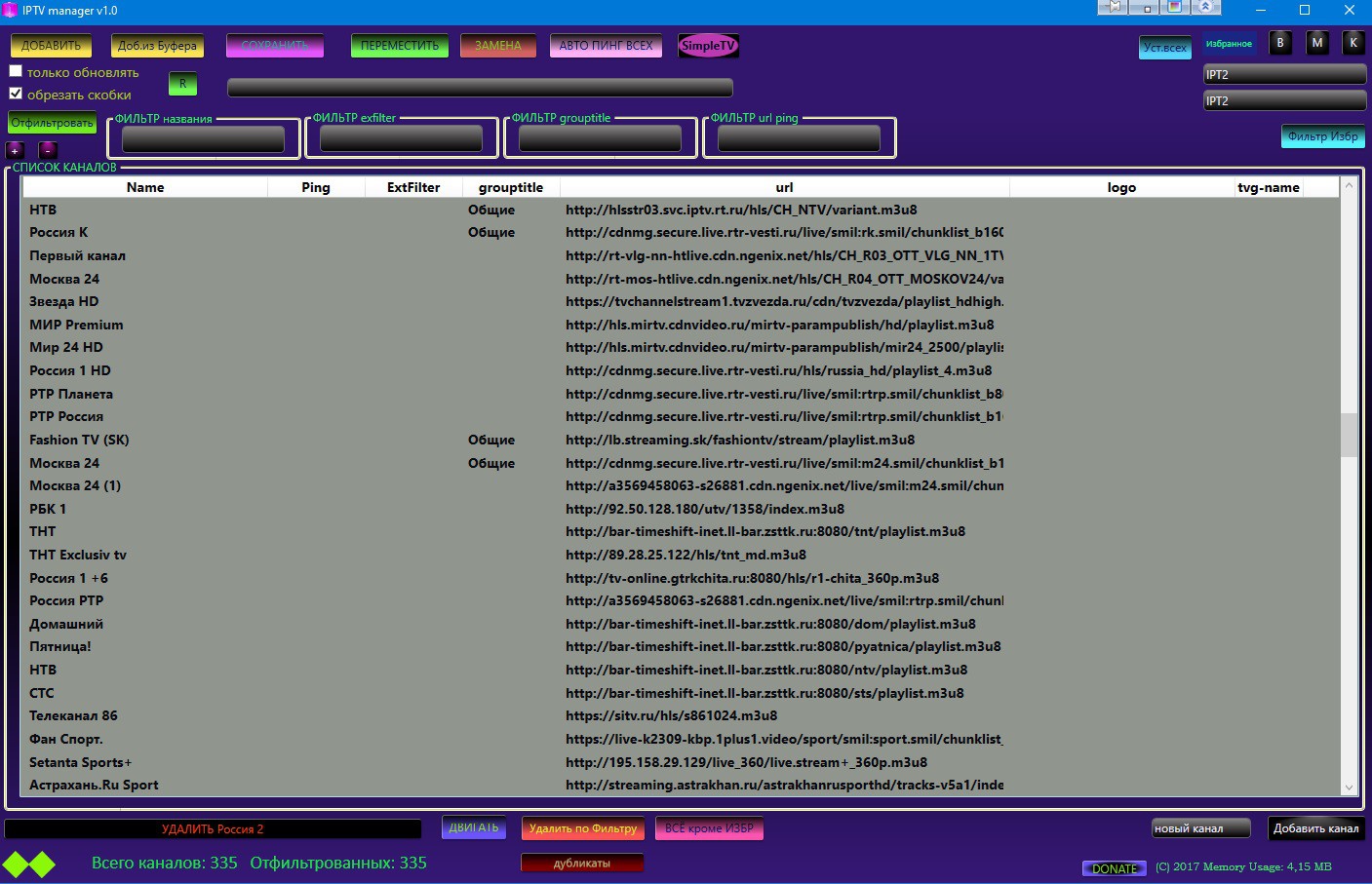
Task: Enable the 'только обновлять' checkbox
Action: (16, 70)
